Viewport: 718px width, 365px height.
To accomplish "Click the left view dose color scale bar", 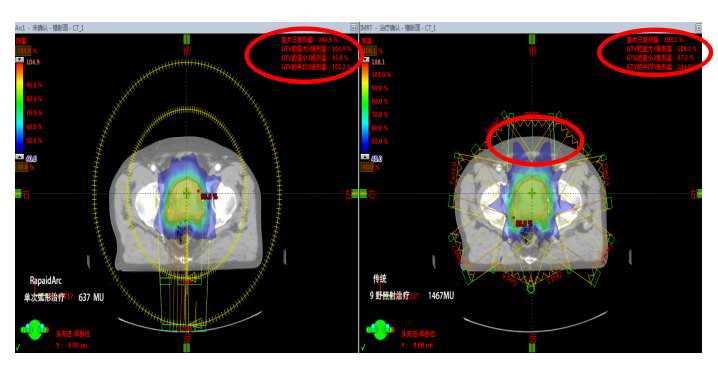I will click(20, 108).
